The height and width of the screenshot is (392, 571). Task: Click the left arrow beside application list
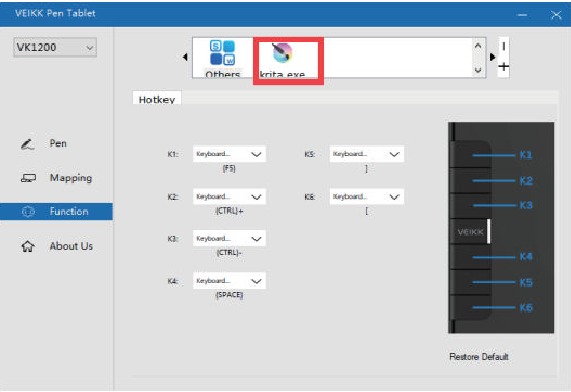click(x=185, y=57)
